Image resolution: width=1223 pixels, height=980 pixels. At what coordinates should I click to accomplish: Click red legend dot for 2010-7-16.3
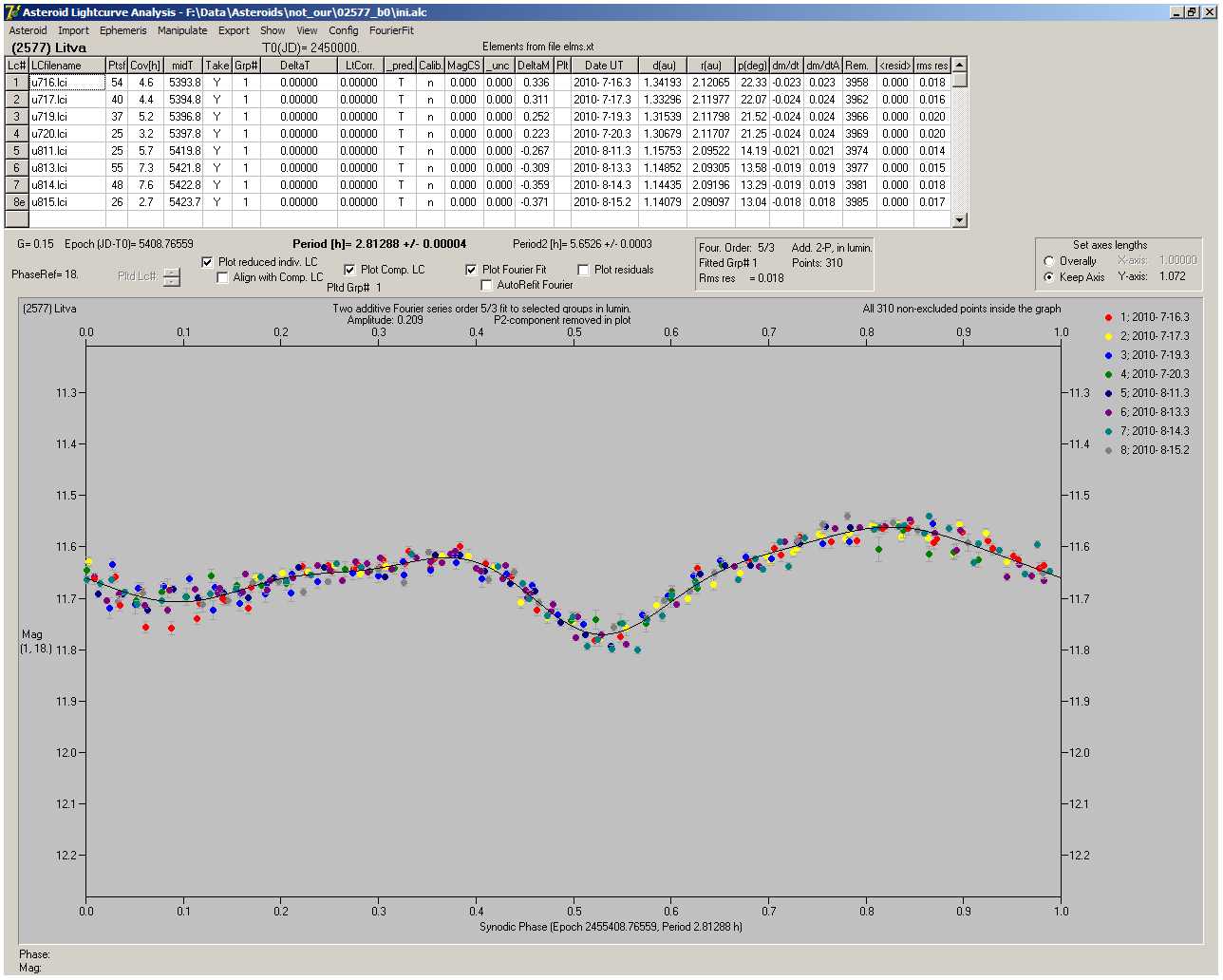pyautogui.click(x=1108, y=317)
